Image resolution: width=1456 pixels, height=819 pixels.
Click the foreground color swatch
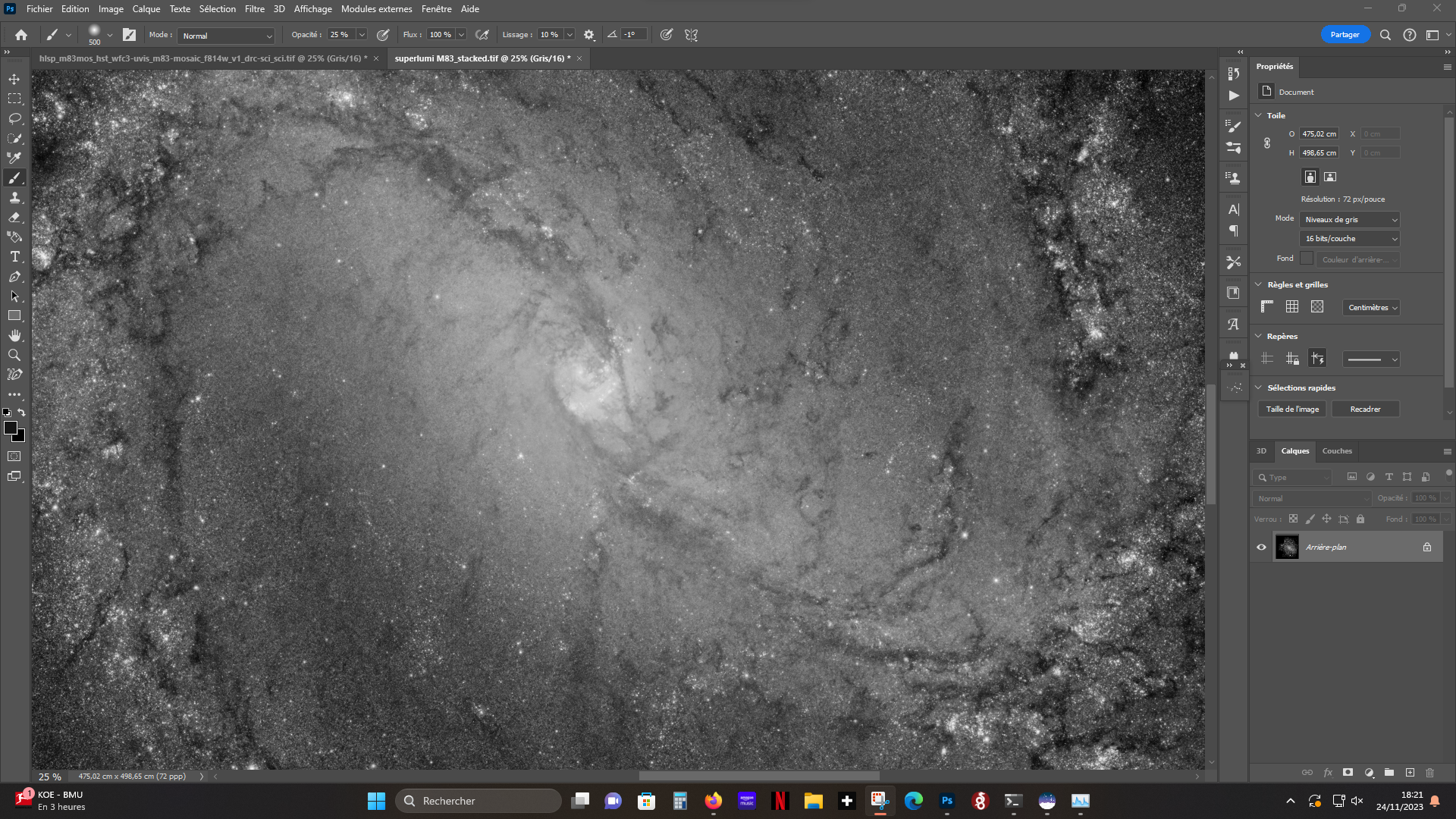(x=11, y=428)
